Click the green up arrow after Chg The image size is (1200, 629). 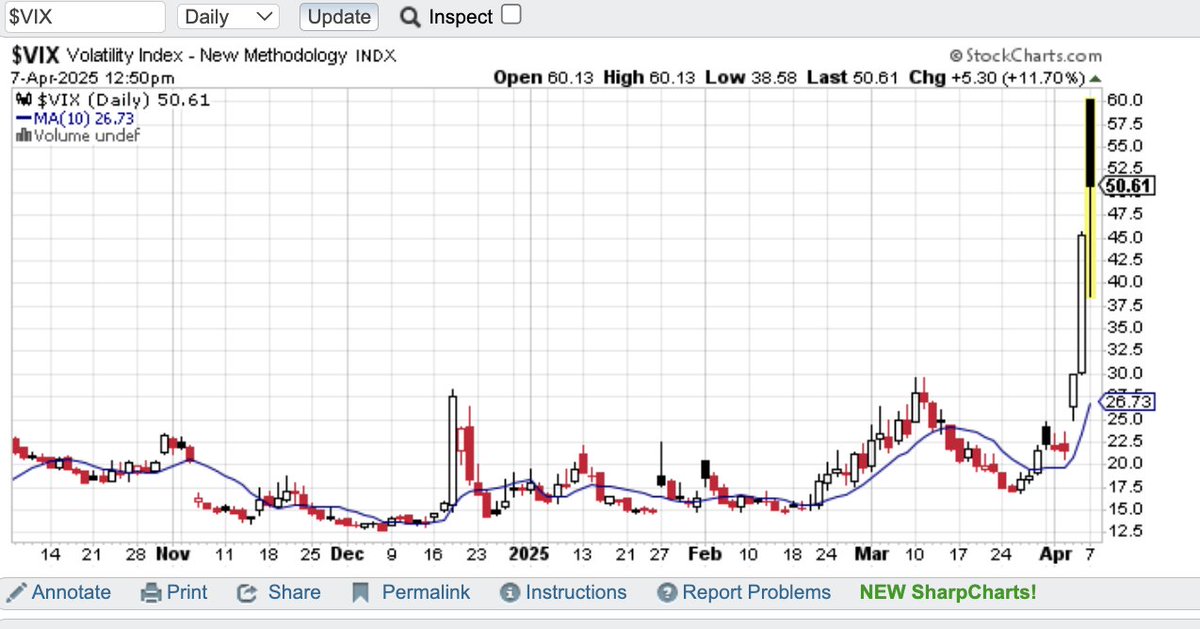(1094, 78)
